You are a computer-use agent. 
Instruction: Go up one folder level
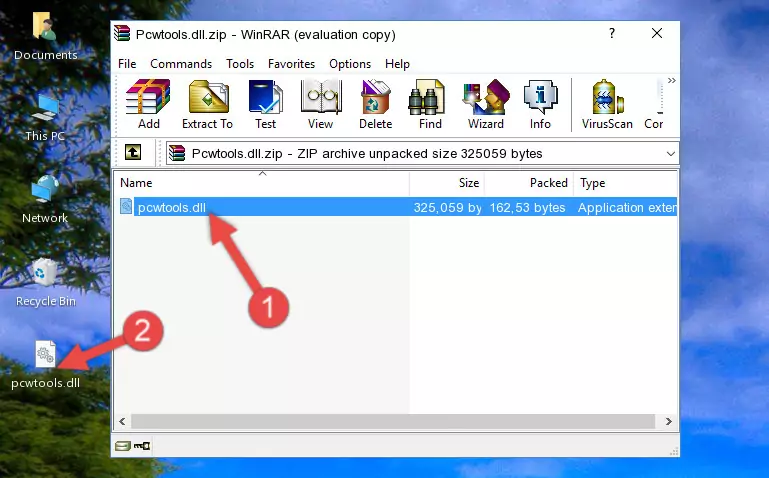(x=133, y=152)
